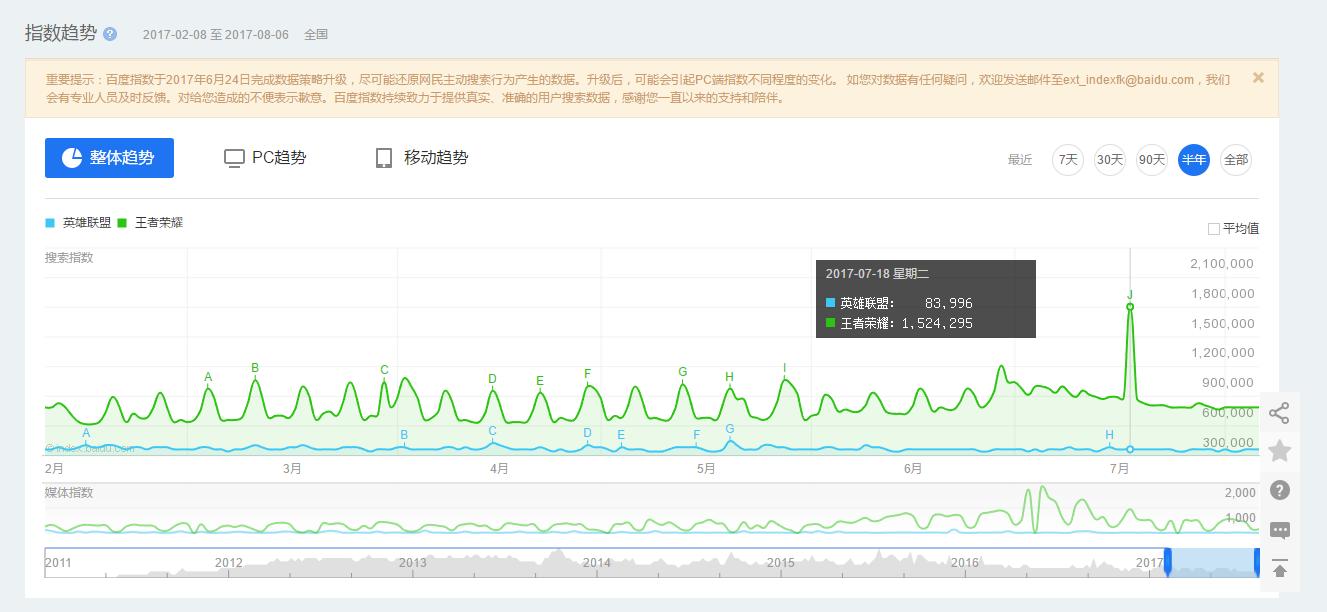Viewport: 1327px width, 612px height.
Task: Toggle the 英雄联盟 legend series
Action: [x=78, y=223]
